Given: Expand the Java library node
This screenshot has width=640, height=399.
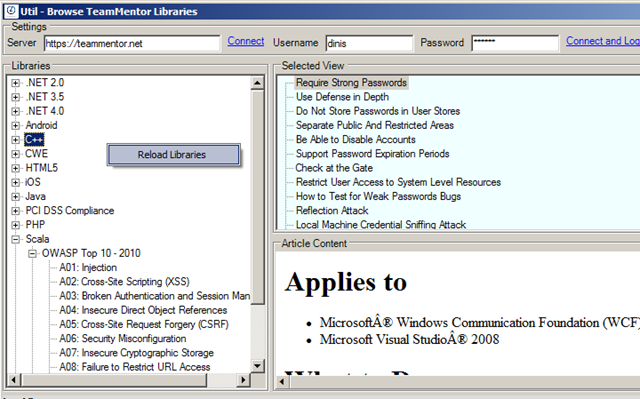Looking at the screenshot, I should [16, 197].
